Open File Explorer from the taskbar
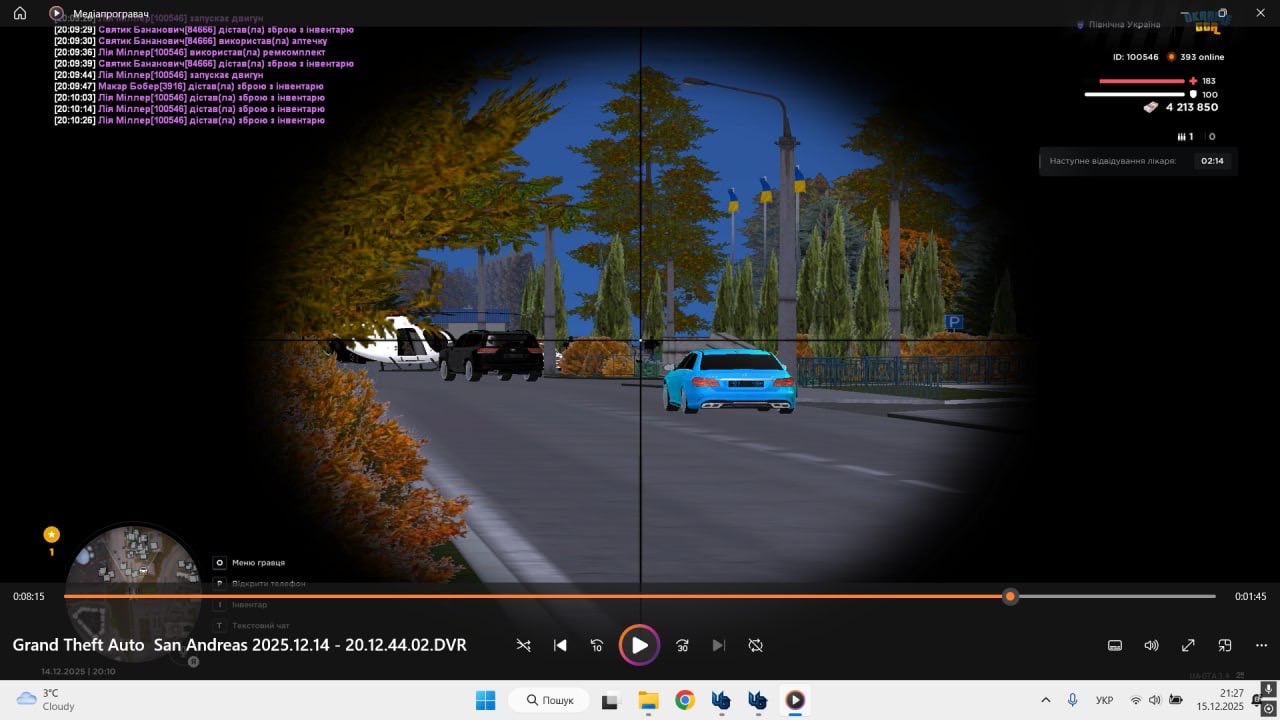The height and width of the screenshot is (720, 1280). [648, 700]
